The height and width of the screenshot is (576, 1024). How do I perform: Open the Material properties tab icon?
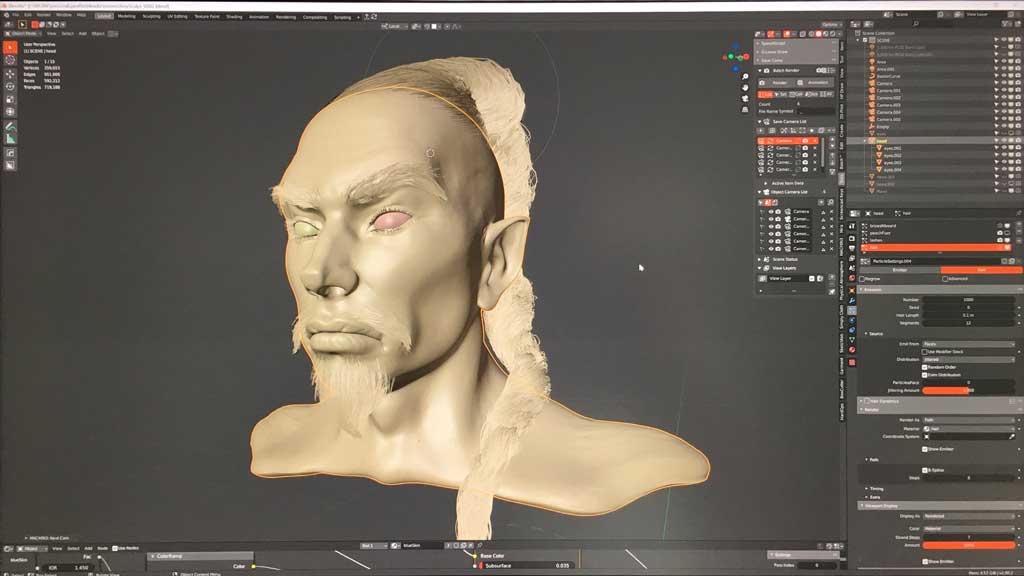pyautogui.click(x=852, y=349)
